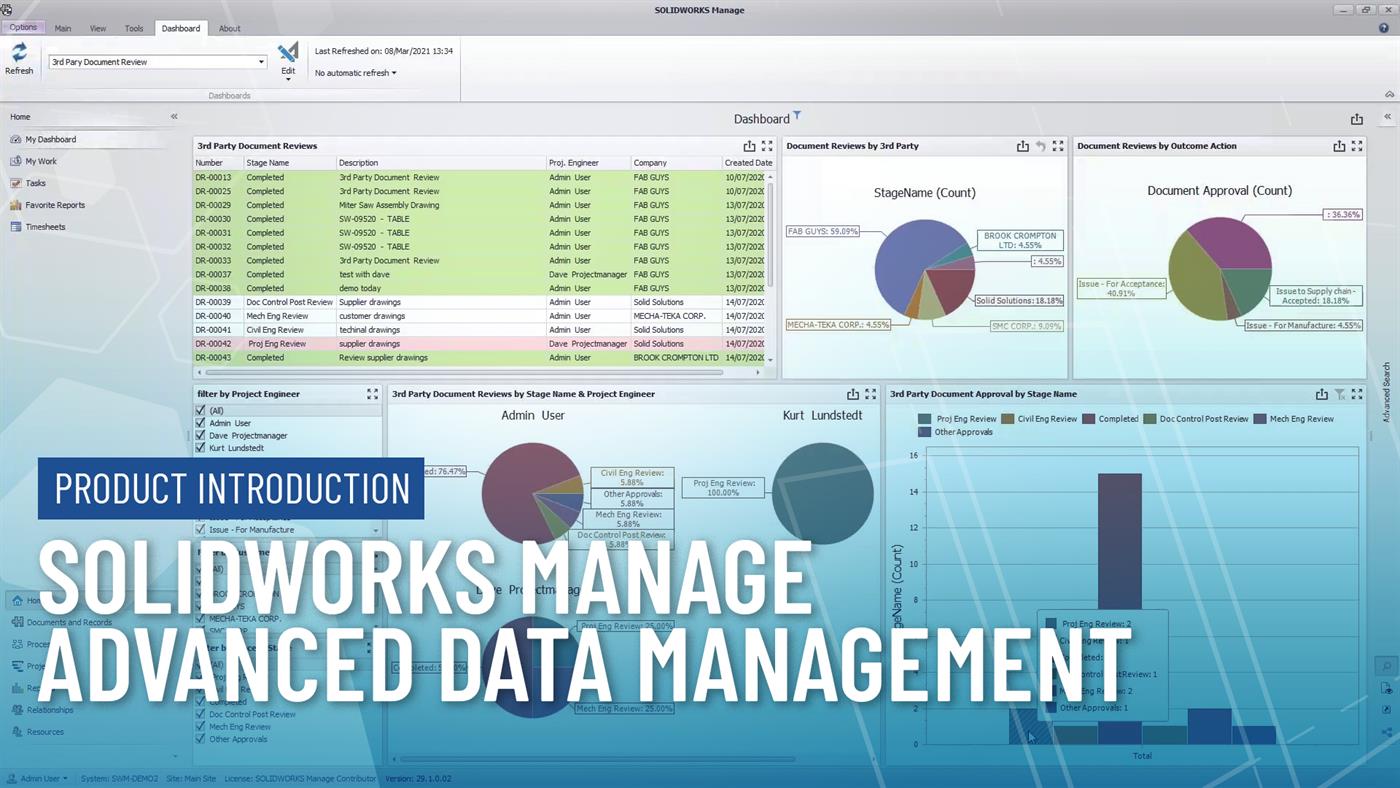Switch to the Tools ribbon tab
1400x788 pixels.
point(133,28)
